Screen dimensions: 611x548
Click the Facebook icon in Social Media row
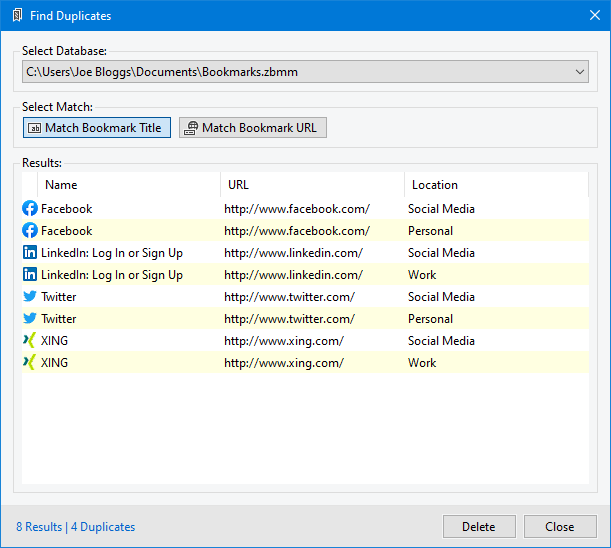30,209
